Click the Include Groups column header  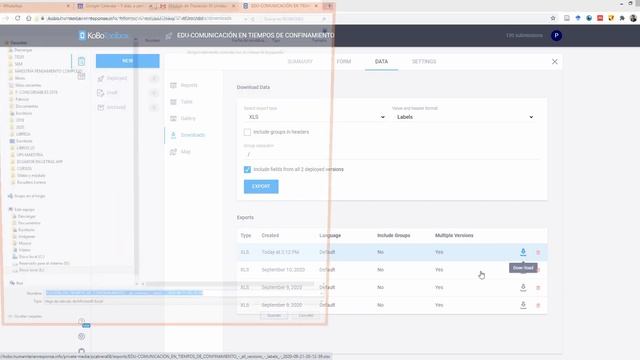(x=393, y=236)
